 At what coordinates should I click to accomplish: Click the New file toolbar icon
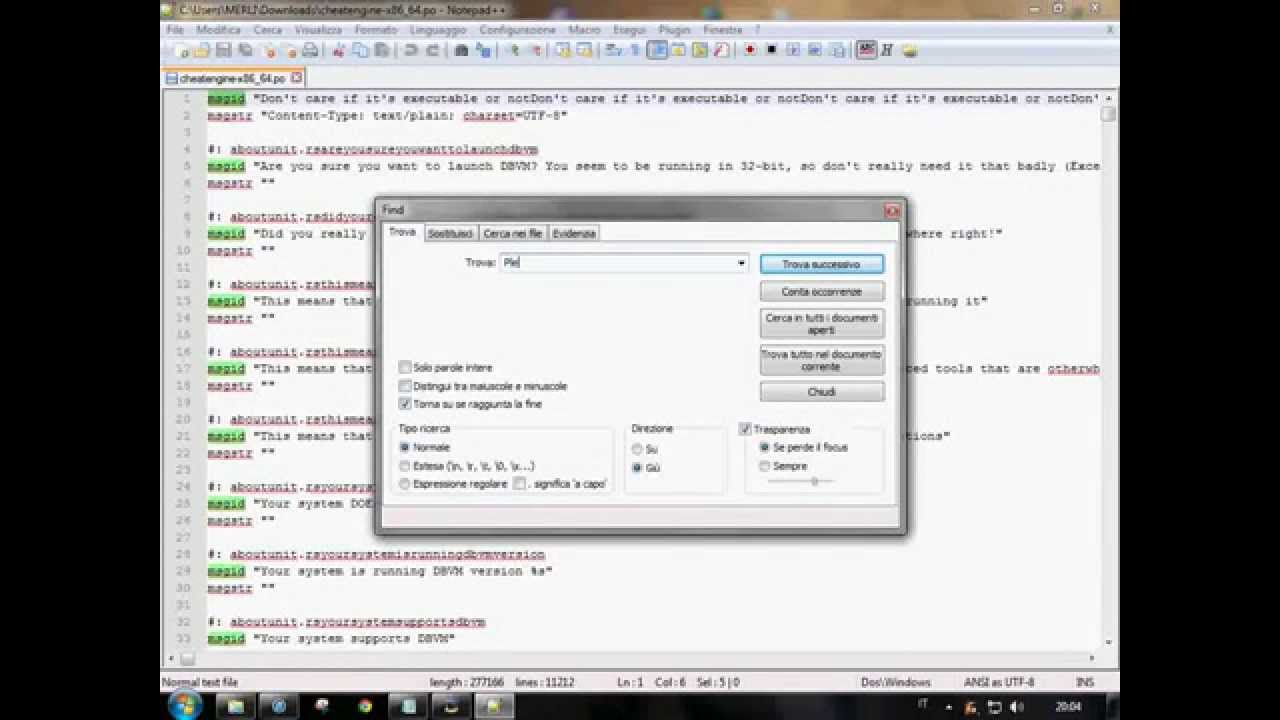point(183,50)
